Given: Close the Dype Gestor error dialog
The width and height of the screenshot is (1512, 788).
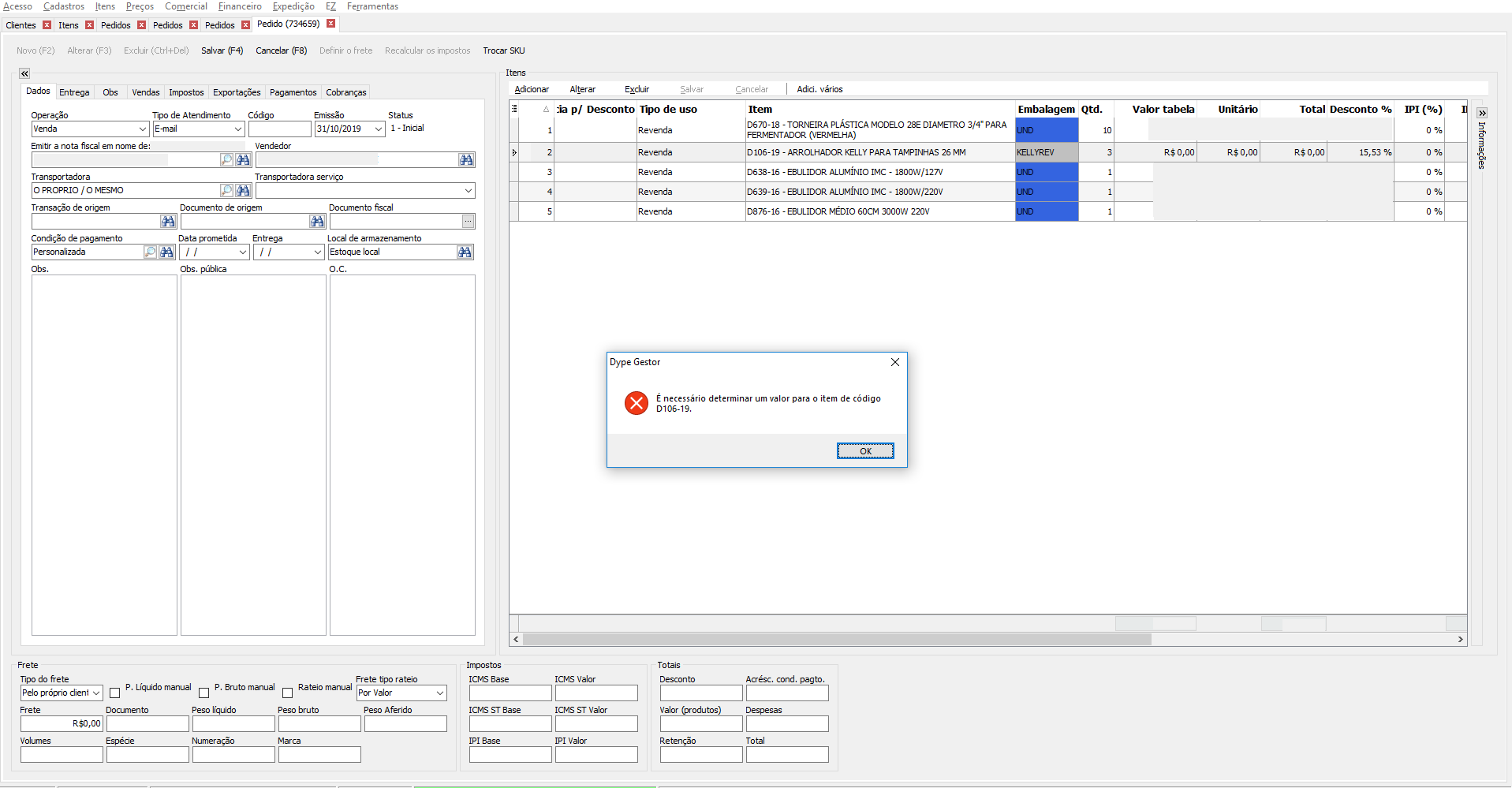Looking at the screenshot, I should (894, 362).
